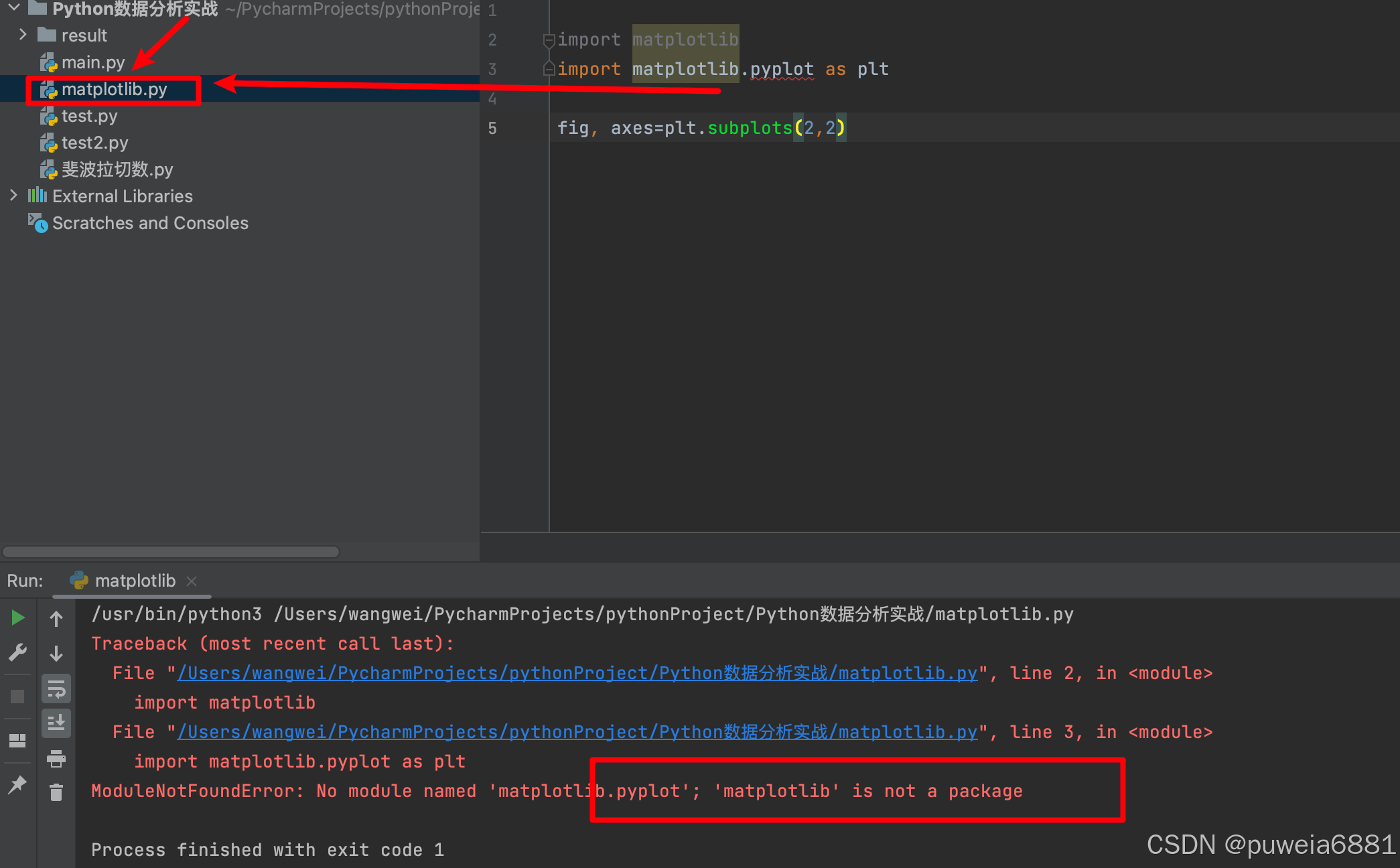Click the stop process square icon
Image resolution: width=1400 pixels, height=868 pixels.
coord(18,697)
